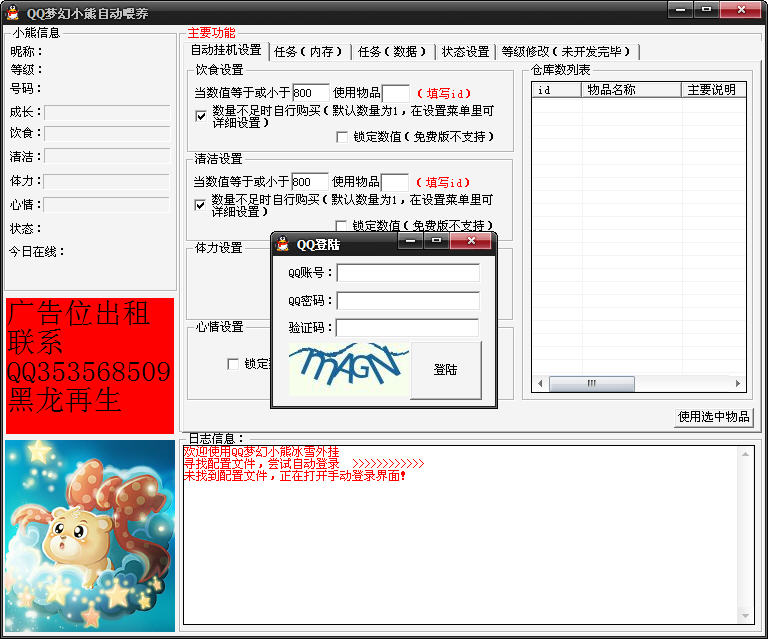
Task: Click the id column header
Action: point(556,90)
